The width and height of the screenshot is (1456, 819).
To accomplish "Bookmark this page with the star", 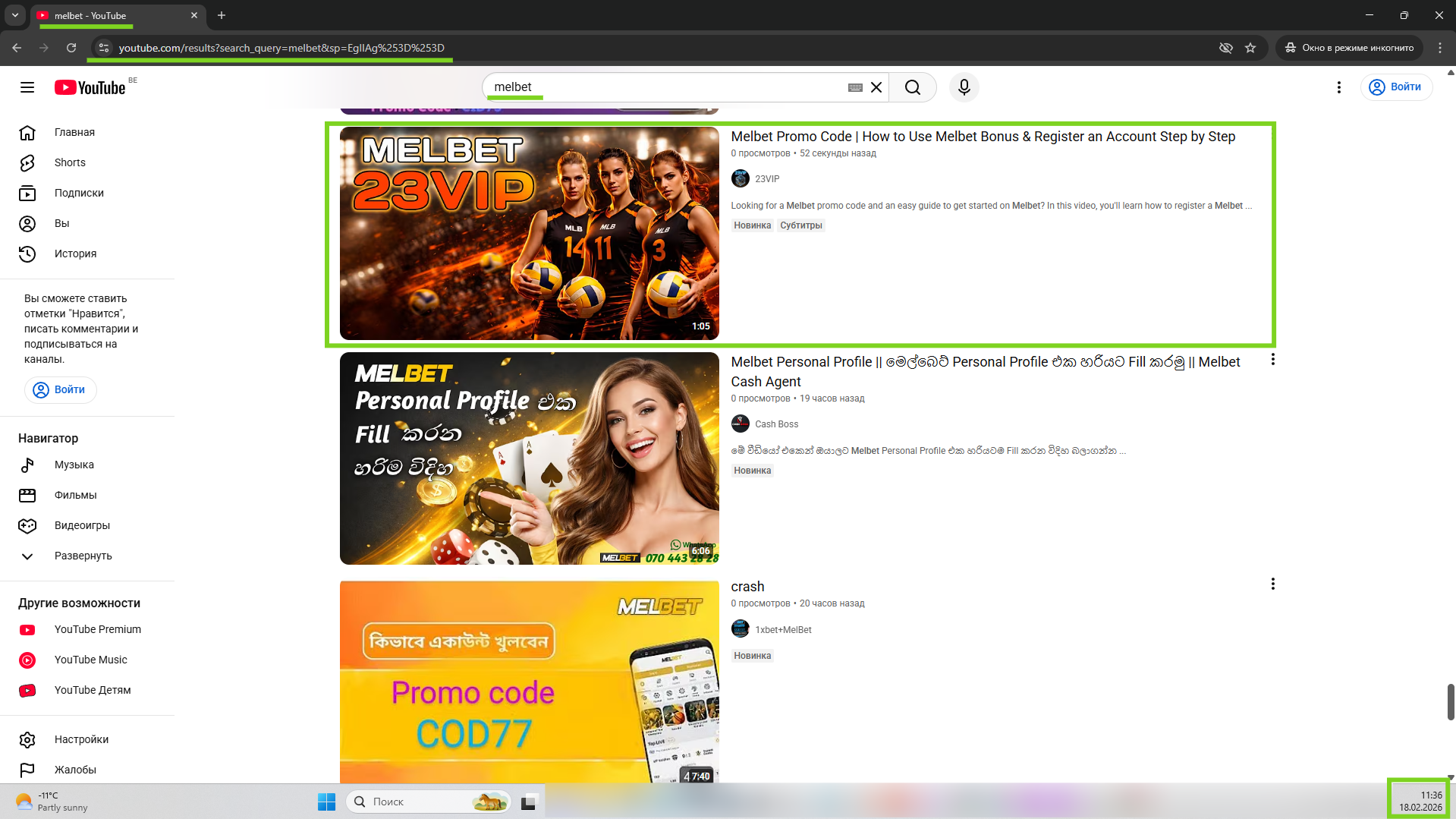I will (1250, 48).
